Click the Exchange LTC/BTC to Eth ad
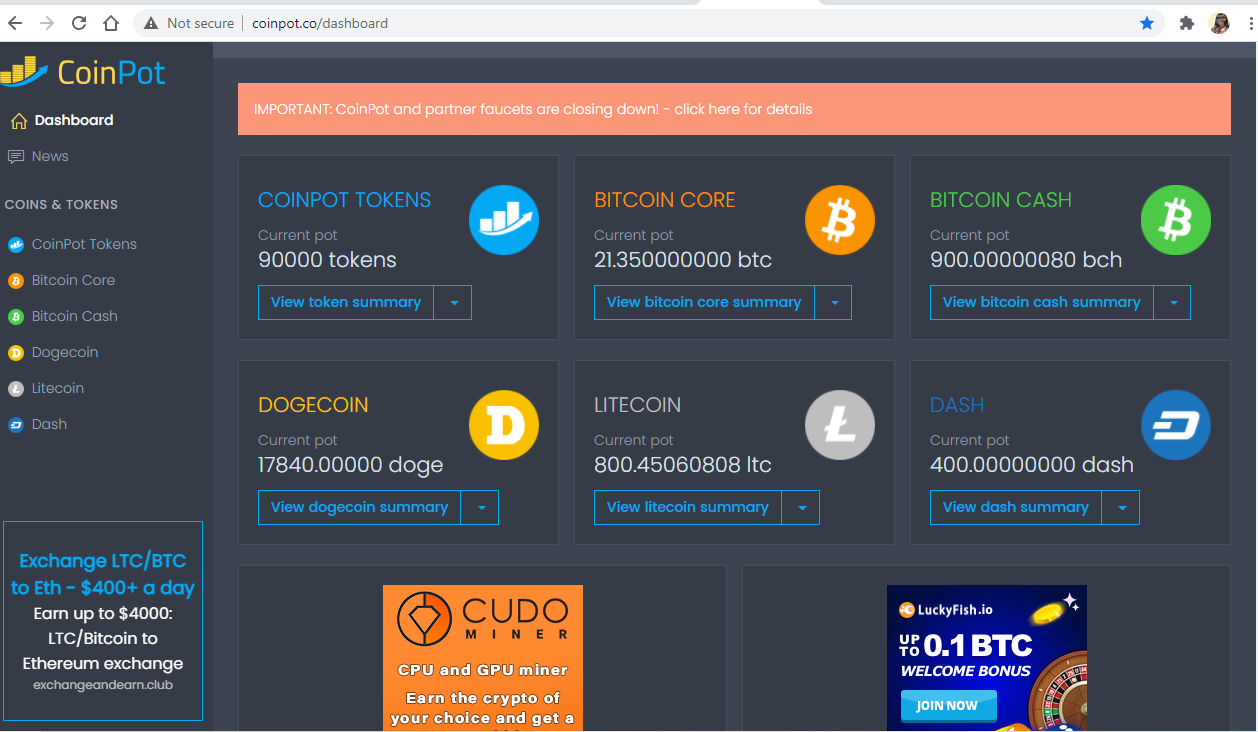Screen dimensions: 1258x732 [x=103, y=621]
